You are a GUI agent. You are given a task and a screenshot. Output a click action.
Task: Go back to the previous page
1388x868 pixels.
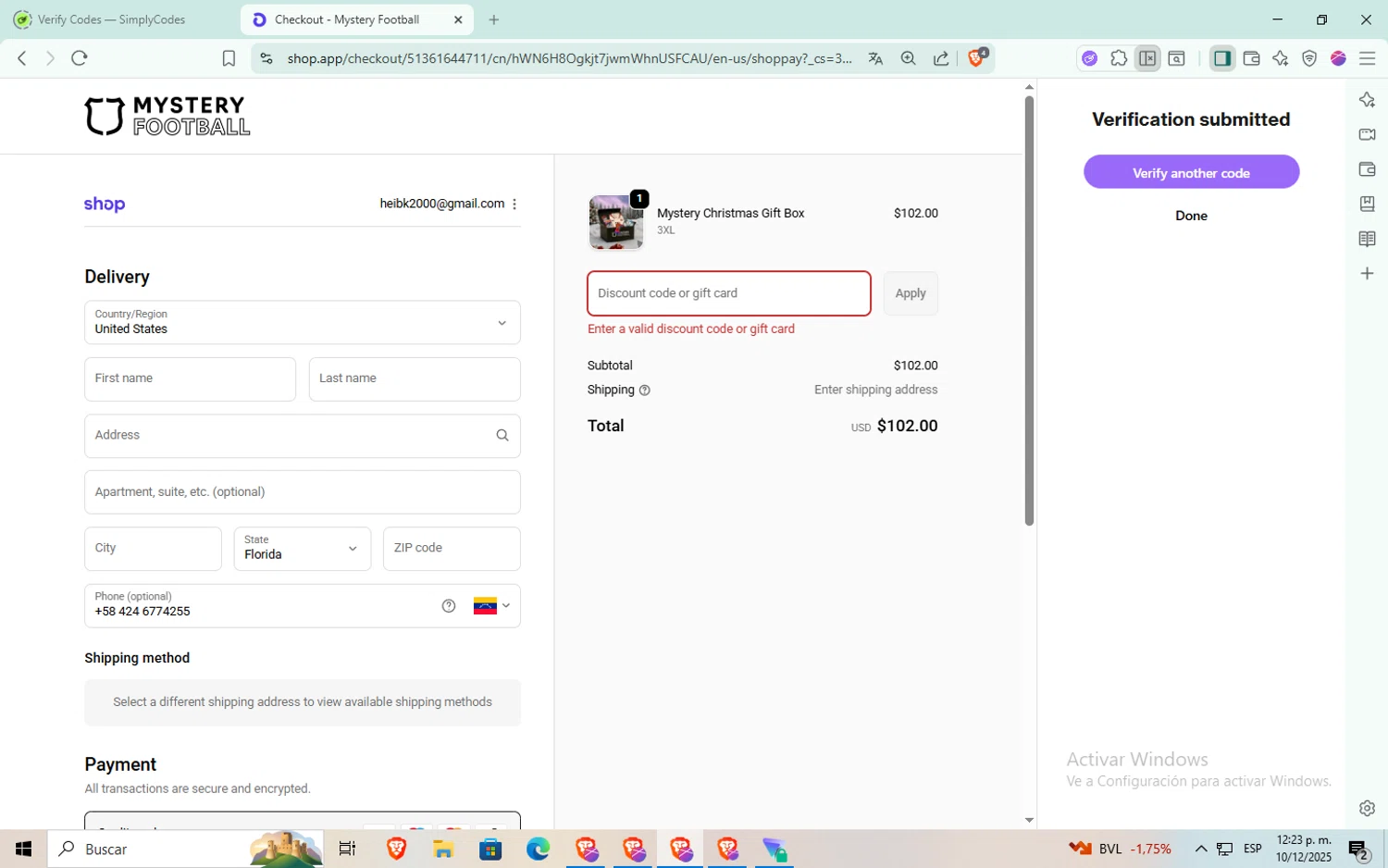tap(22, 58)
